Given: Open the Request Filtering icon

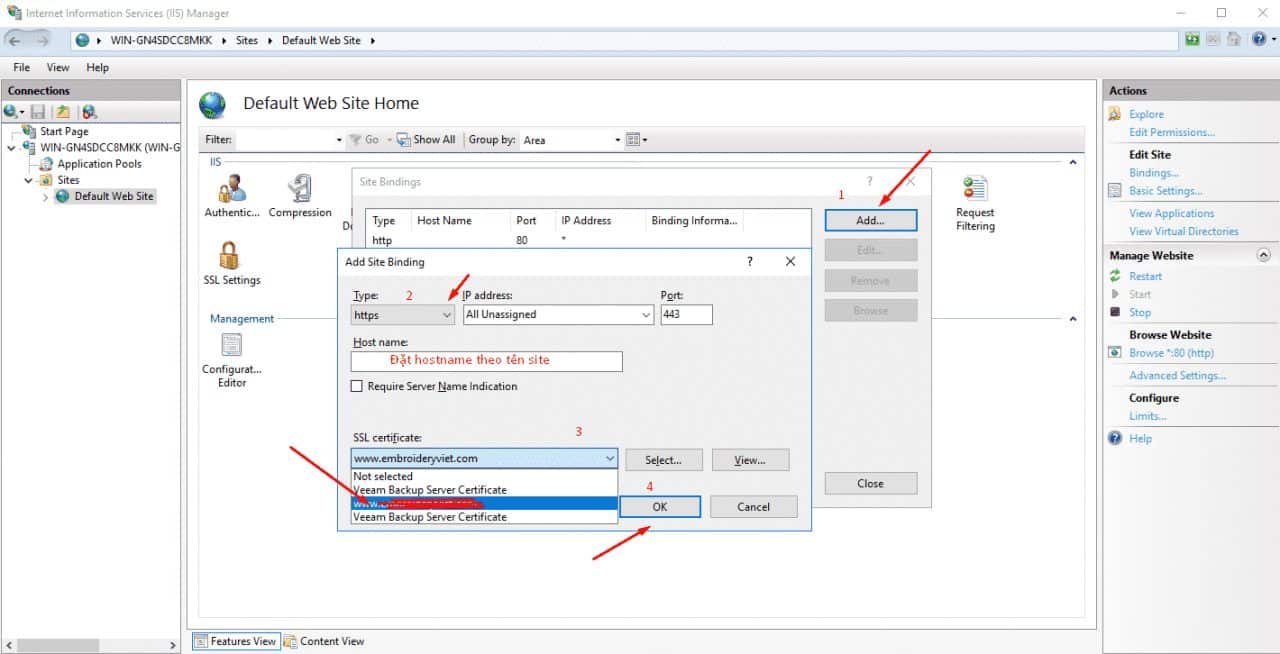Looking at the screenshot, I should (974, 188).
